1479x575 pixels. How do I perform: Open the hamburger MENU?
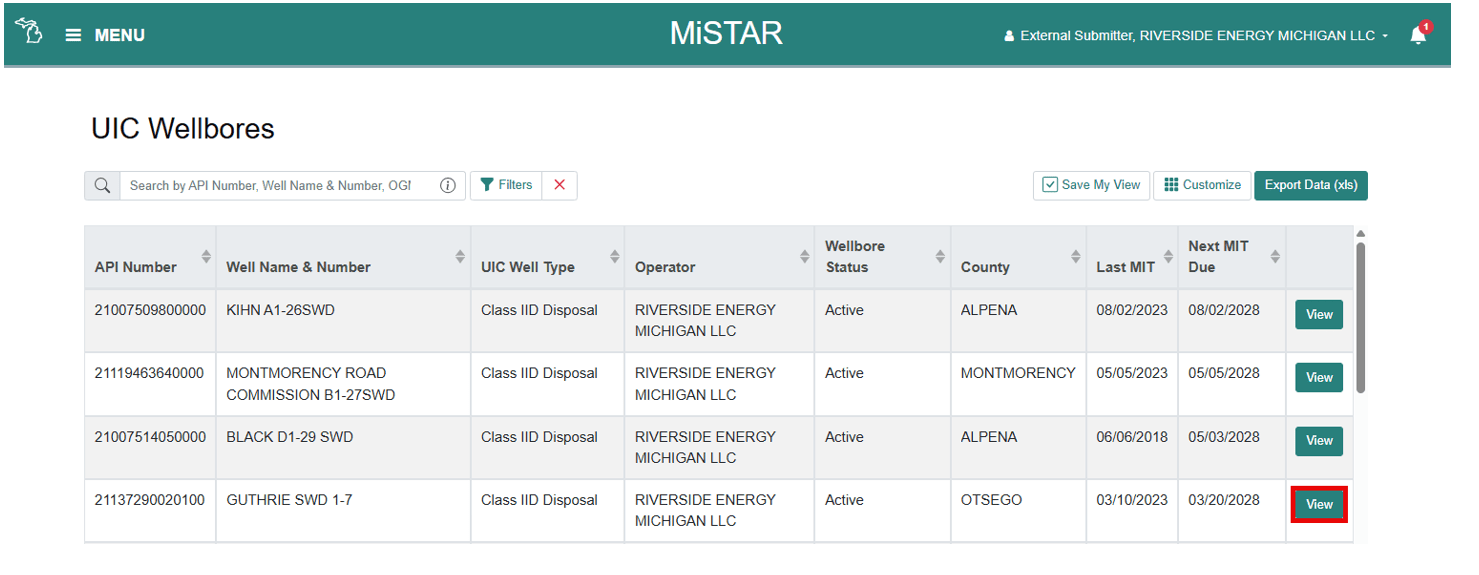[105, 35]
